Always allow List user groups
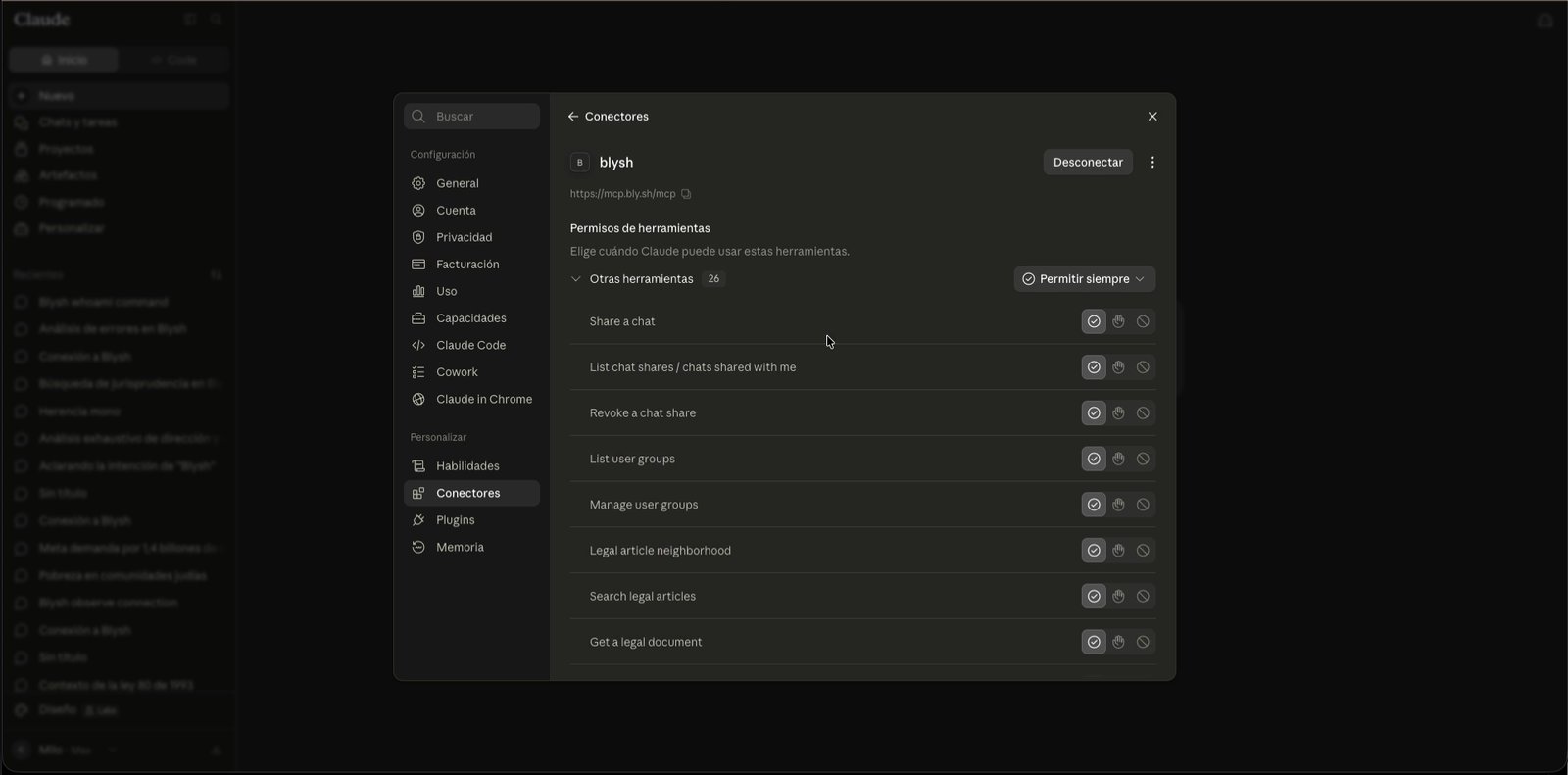Image resolution: width=1568 pixels, height=775 pixels. click(1094, 459)
